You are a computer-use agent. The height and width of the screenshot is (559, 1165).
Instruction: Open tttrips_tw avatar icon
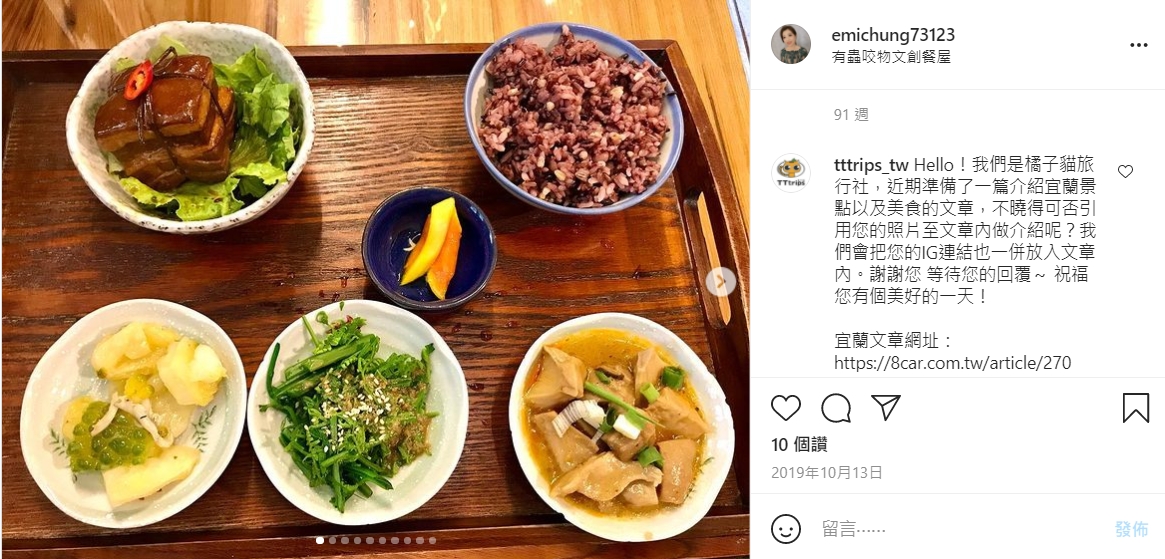(x=791, y=173)
